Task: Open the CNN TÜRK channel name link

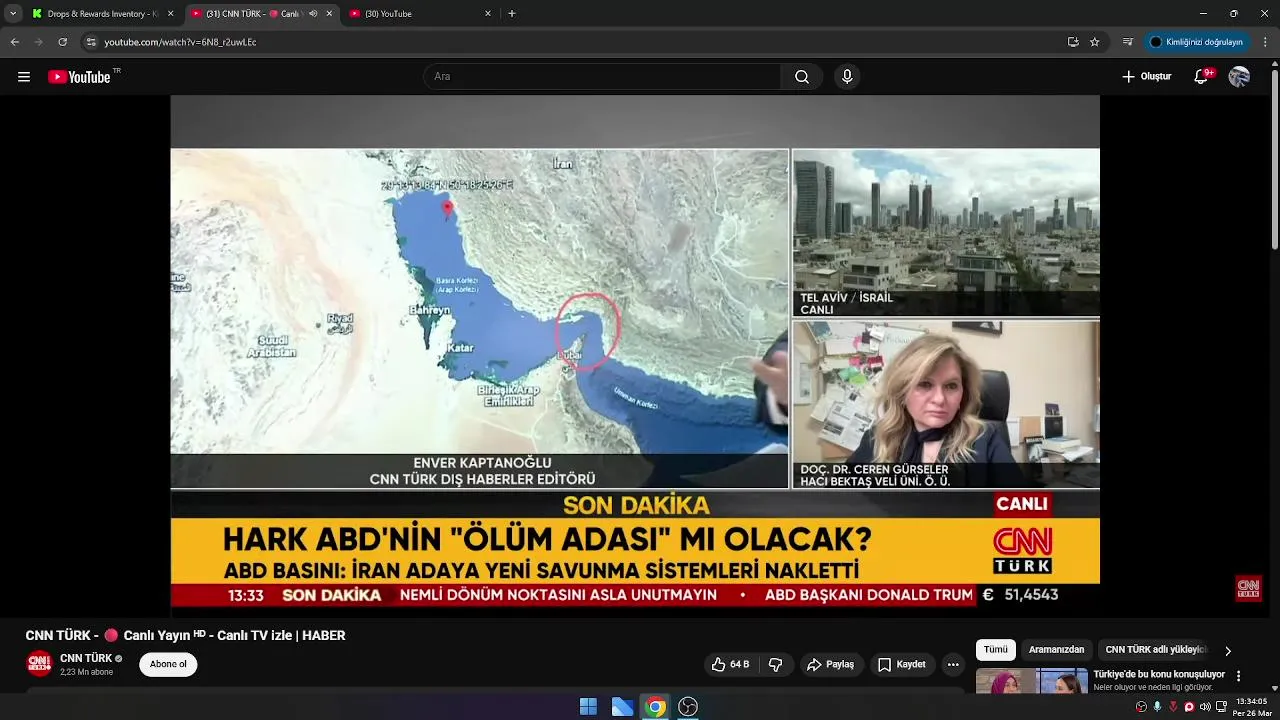Action: coord(86,658)
